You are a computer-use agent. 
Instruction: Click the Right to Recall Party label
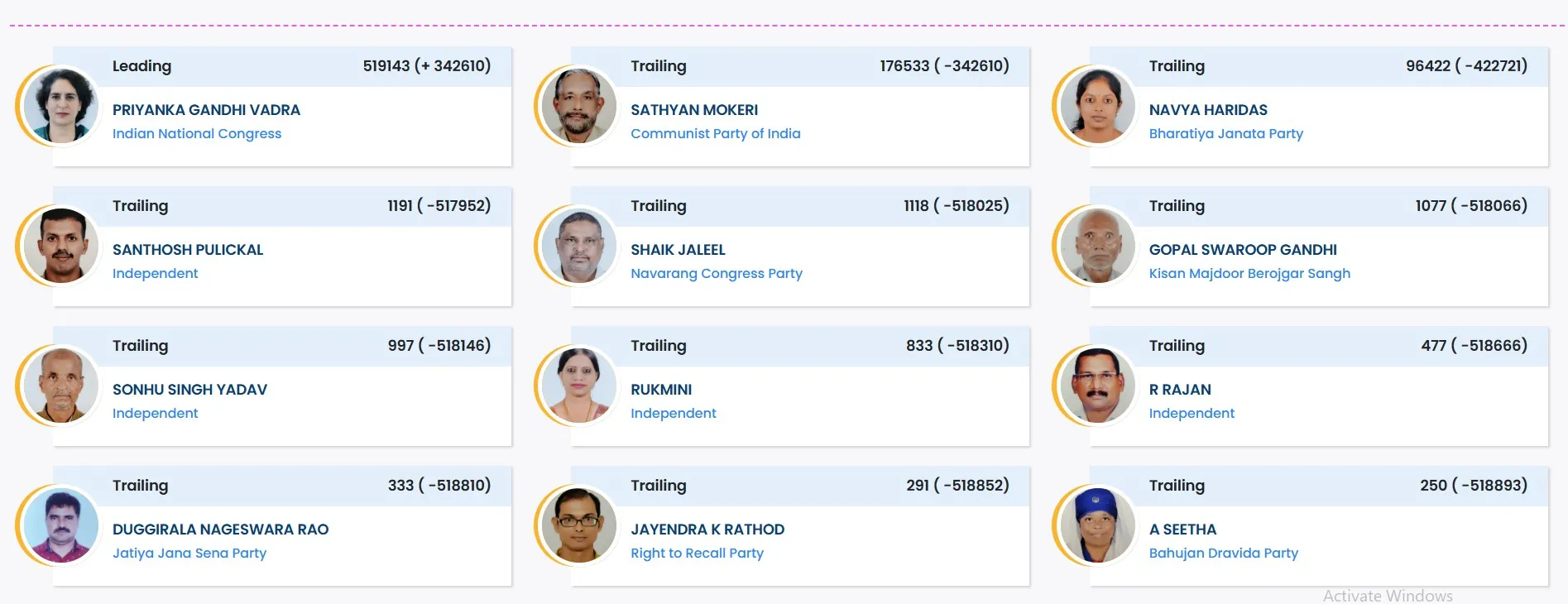(697, 554)
